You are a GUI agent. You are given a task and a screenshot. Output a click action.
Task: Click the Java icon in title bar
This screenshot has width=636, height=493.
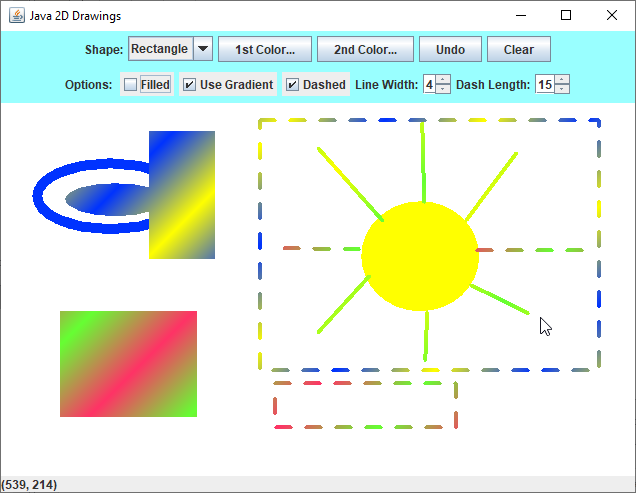17,15
